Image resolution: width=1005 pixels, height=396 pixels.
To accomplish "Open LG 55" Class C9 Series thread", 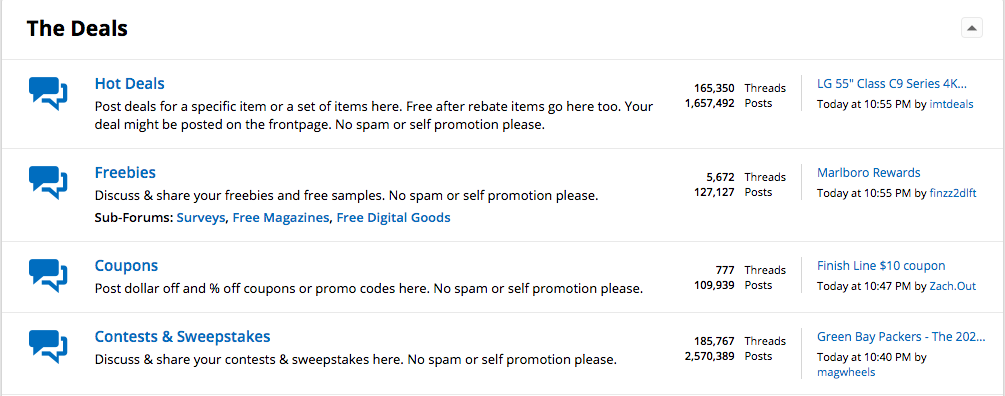I will (892, 84).
